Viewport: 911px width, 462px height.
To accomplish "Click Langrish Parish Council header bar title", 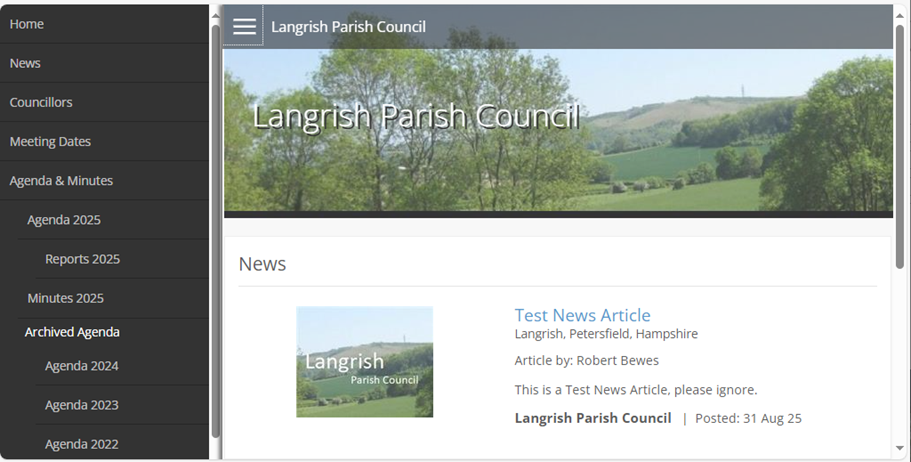I will 348,27.
